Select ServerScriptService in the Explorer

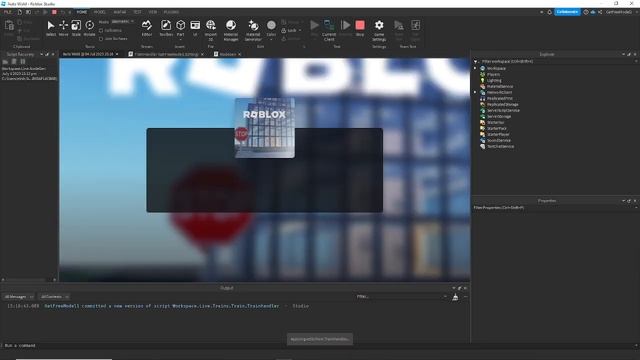point(503,111)
